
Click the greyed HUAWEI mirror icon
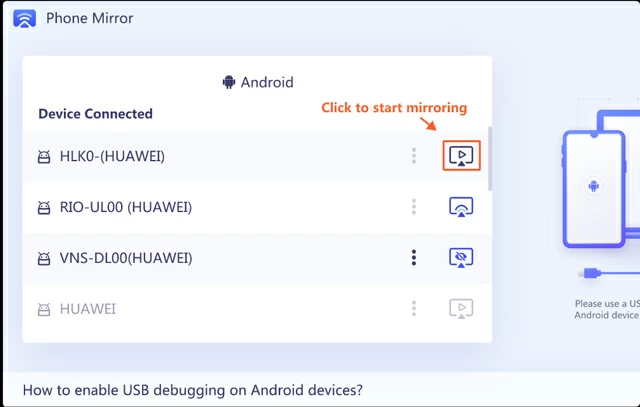coord(461,309)
